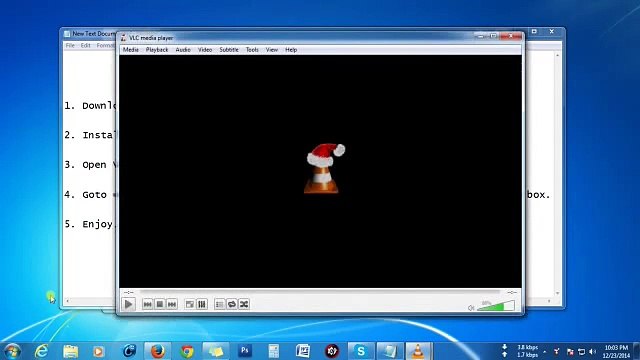Click the VLC seek progress bar
Image resolution: width=640 pixels, height=360 pixels.
[x=320, y=292]
